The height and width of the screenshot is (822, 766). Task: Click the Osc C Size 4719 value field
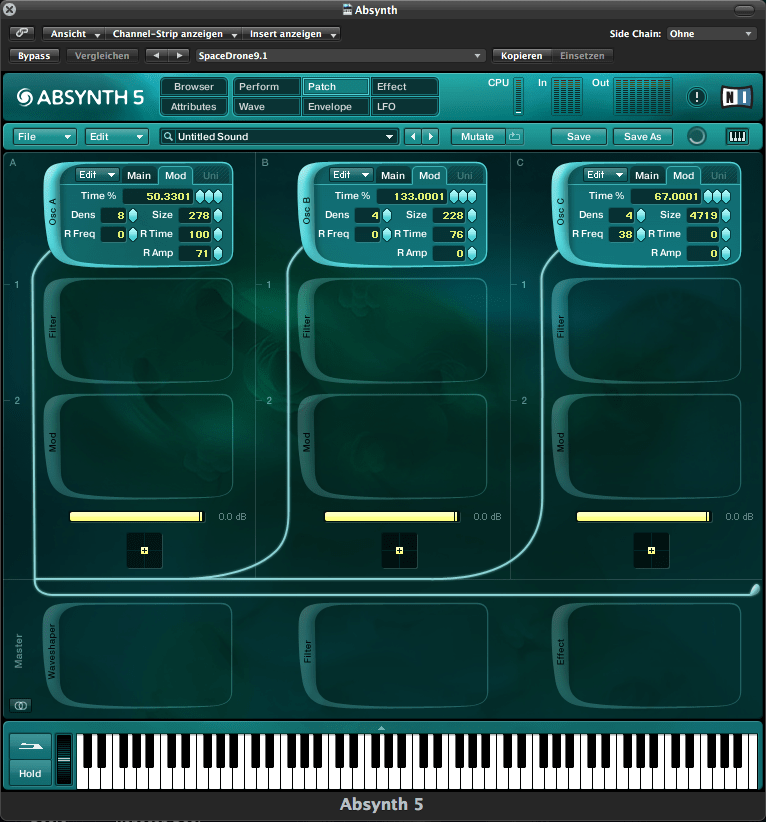click(x=703, y=215)
